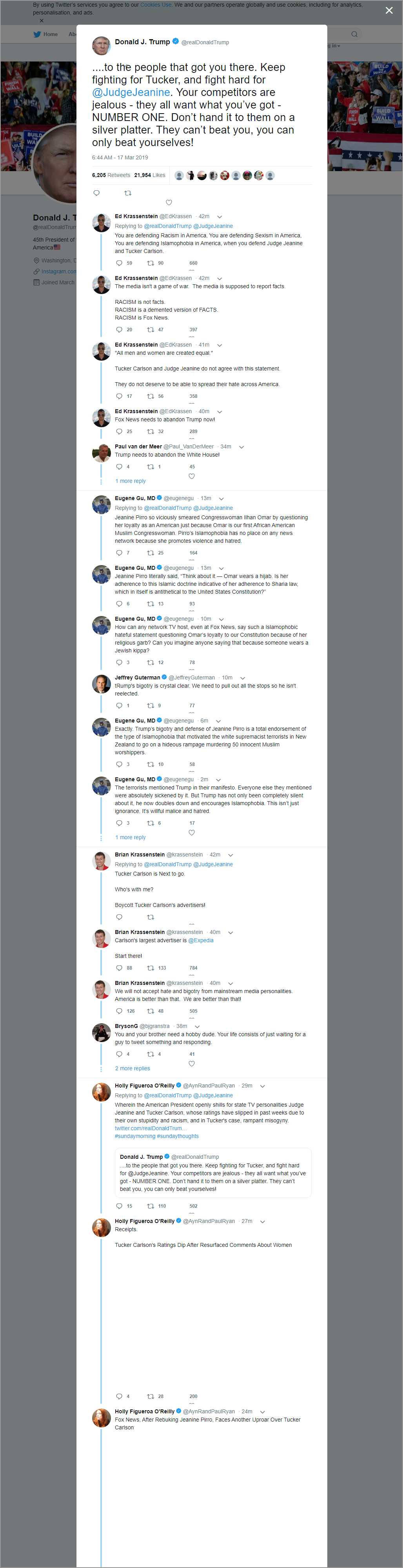
Task: Retweet Ed Krassenstein's tweet with 90 retweets
Action: pyautogui.click(x=151, y=263)
